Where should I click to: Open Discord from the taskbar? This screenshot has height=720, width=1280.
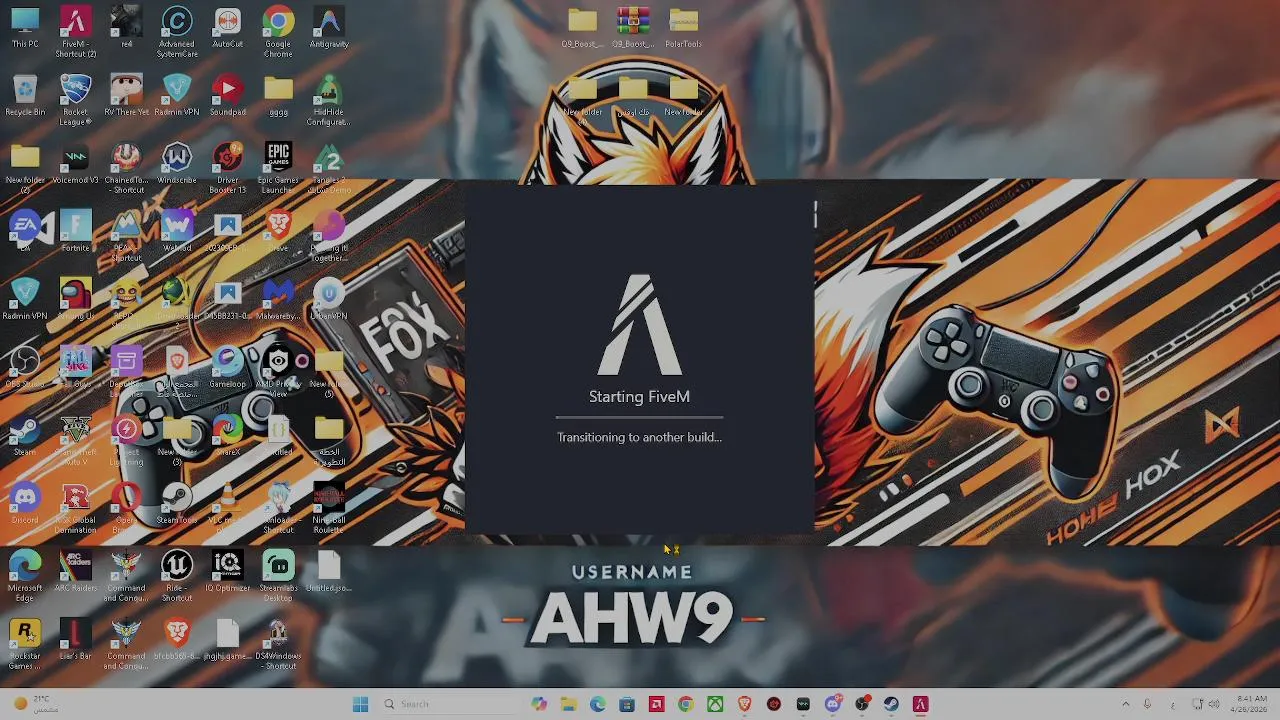pyautogui.click(x=832, y=704)
